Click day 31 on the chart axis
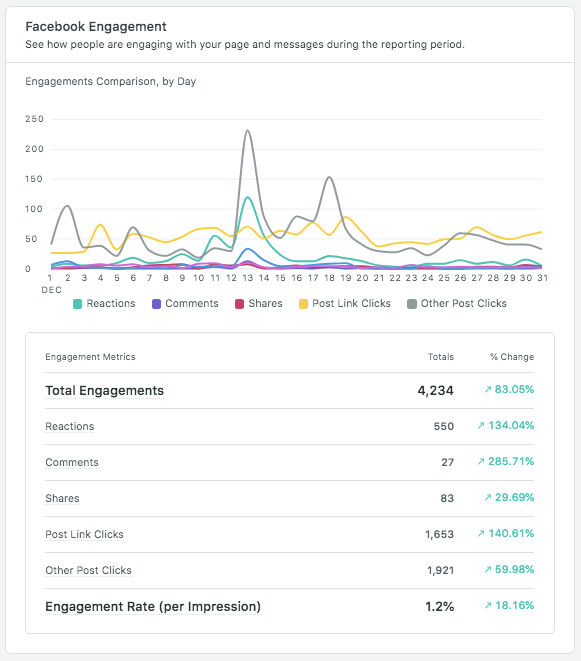The width and height of the screenshot is (581, 661). [x=542, y=278]
